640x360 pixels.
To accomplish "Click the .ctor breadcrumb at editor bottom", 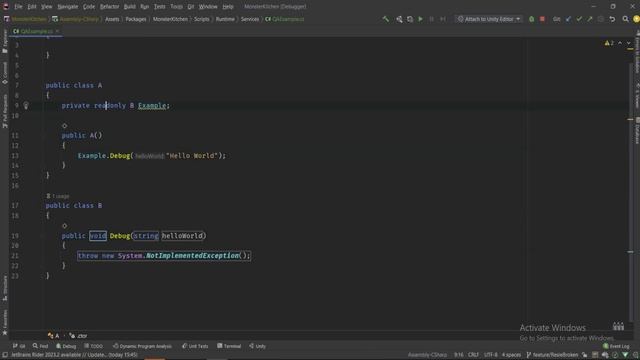I will 78,336.
